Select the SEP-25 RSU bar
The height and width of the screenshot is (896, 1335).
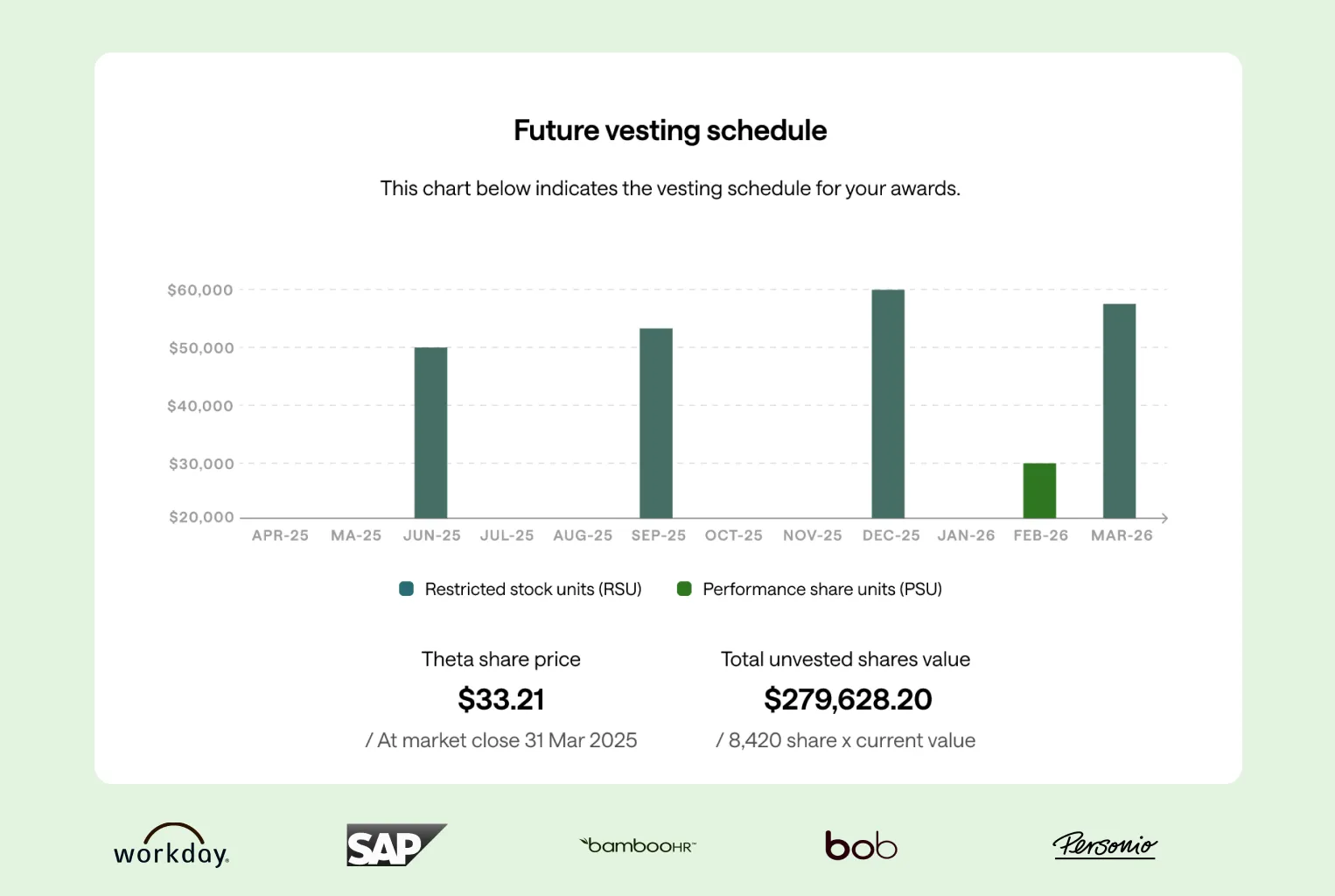655,423
